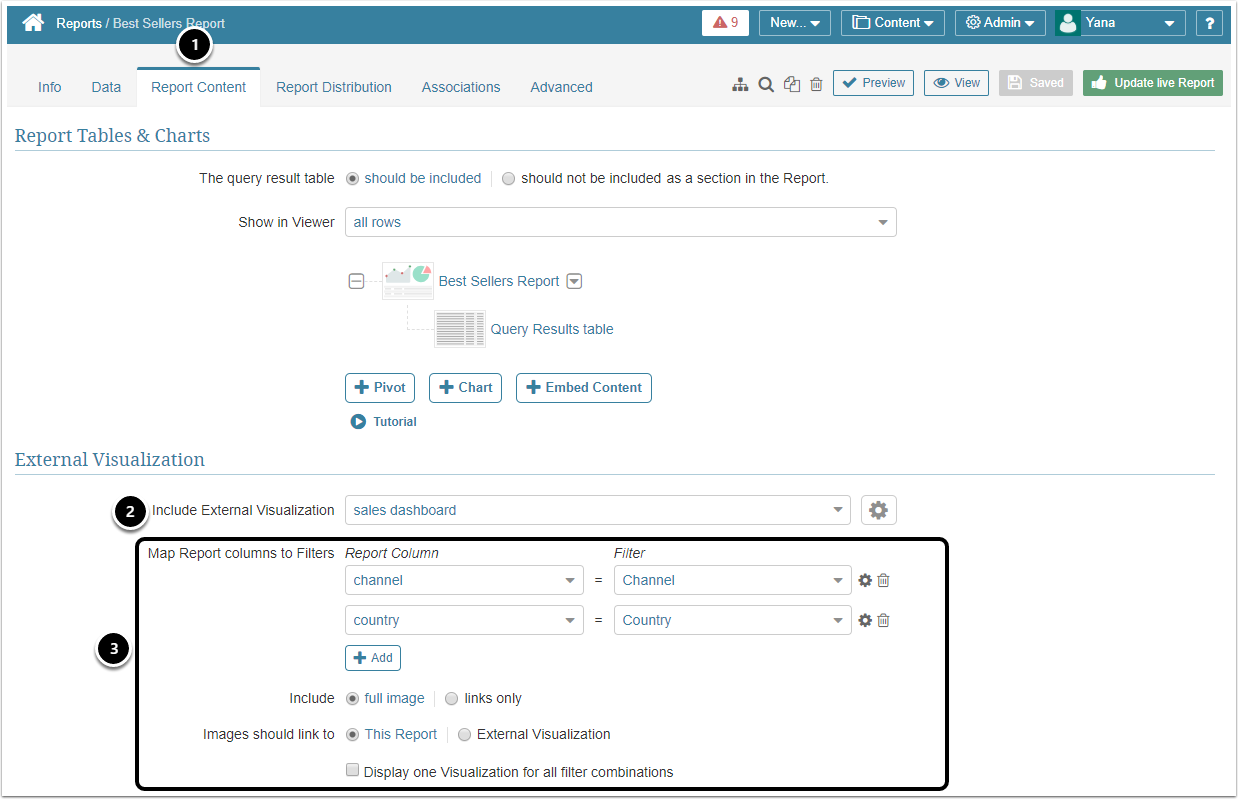
Task: Click the duplicate report icon
Action: tap(792, 85)
